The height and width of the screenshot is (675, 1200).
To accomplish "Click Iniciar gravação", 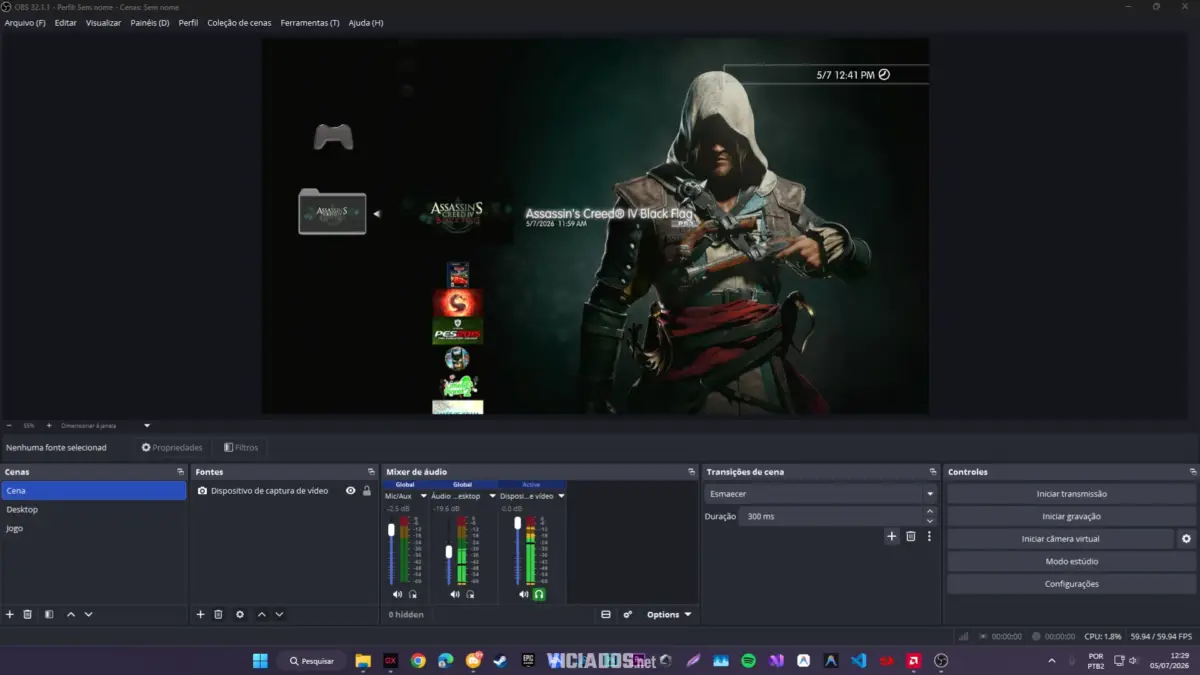I will 1071,516.
